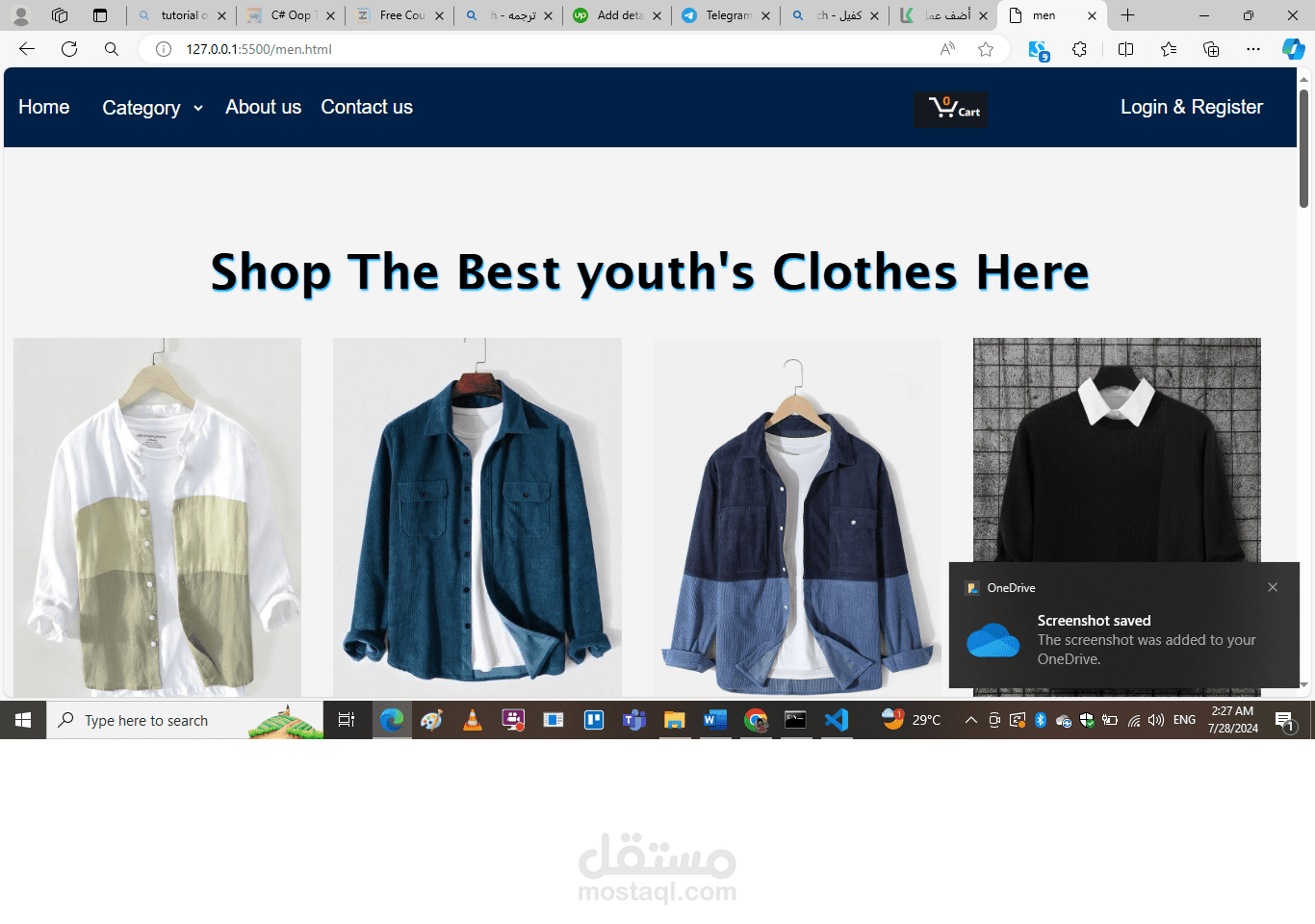Open the browser profile avatar
The height and width of the screenshot is (924, 1315).
coord(21,15)
